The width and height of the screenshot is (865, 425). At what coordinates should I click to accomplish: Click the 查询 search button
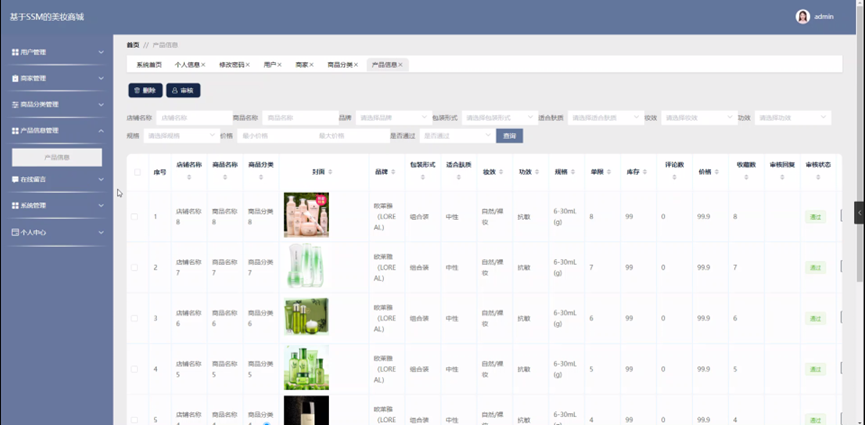coord(509,136)
